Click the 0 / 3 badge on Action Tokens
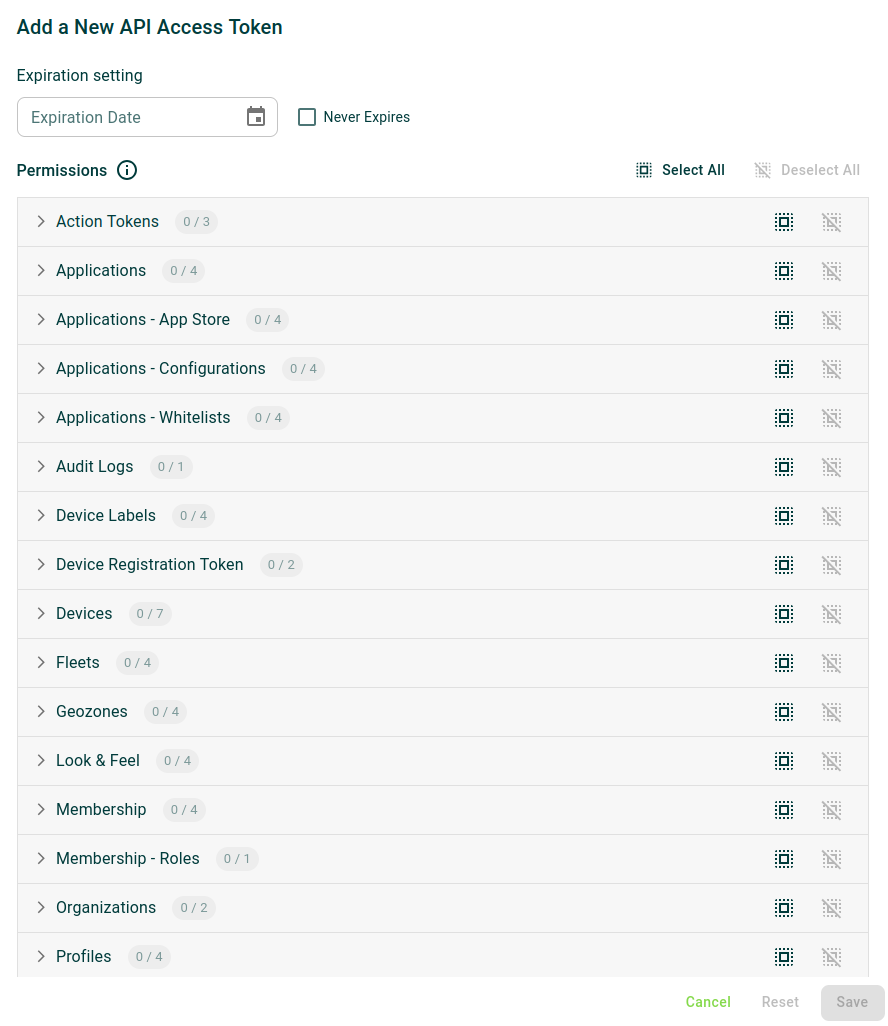The image size is (888, 1026). (x=196, y=222)
